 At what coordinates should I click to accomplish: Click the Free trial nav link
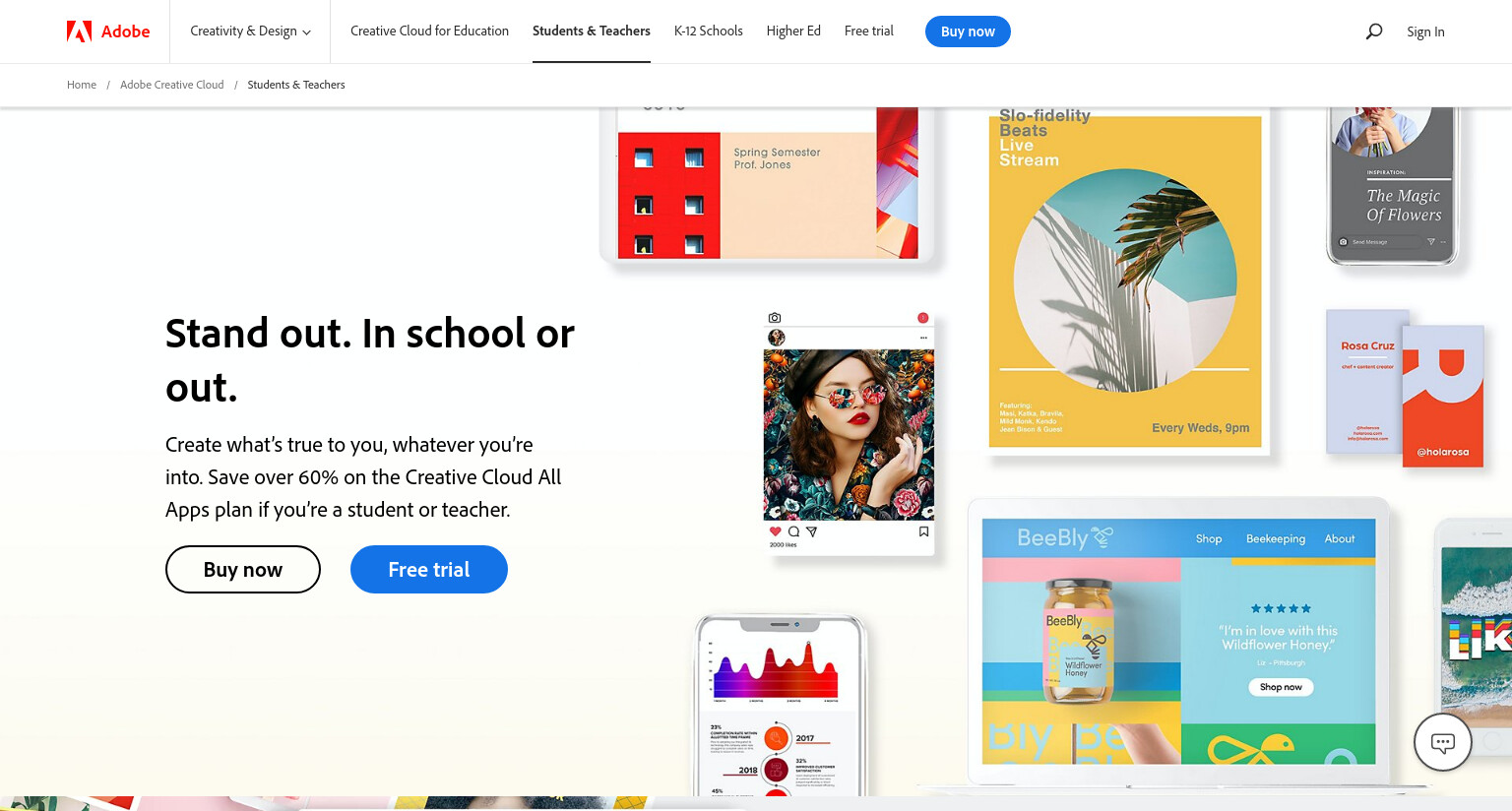[x=869, y=31]
